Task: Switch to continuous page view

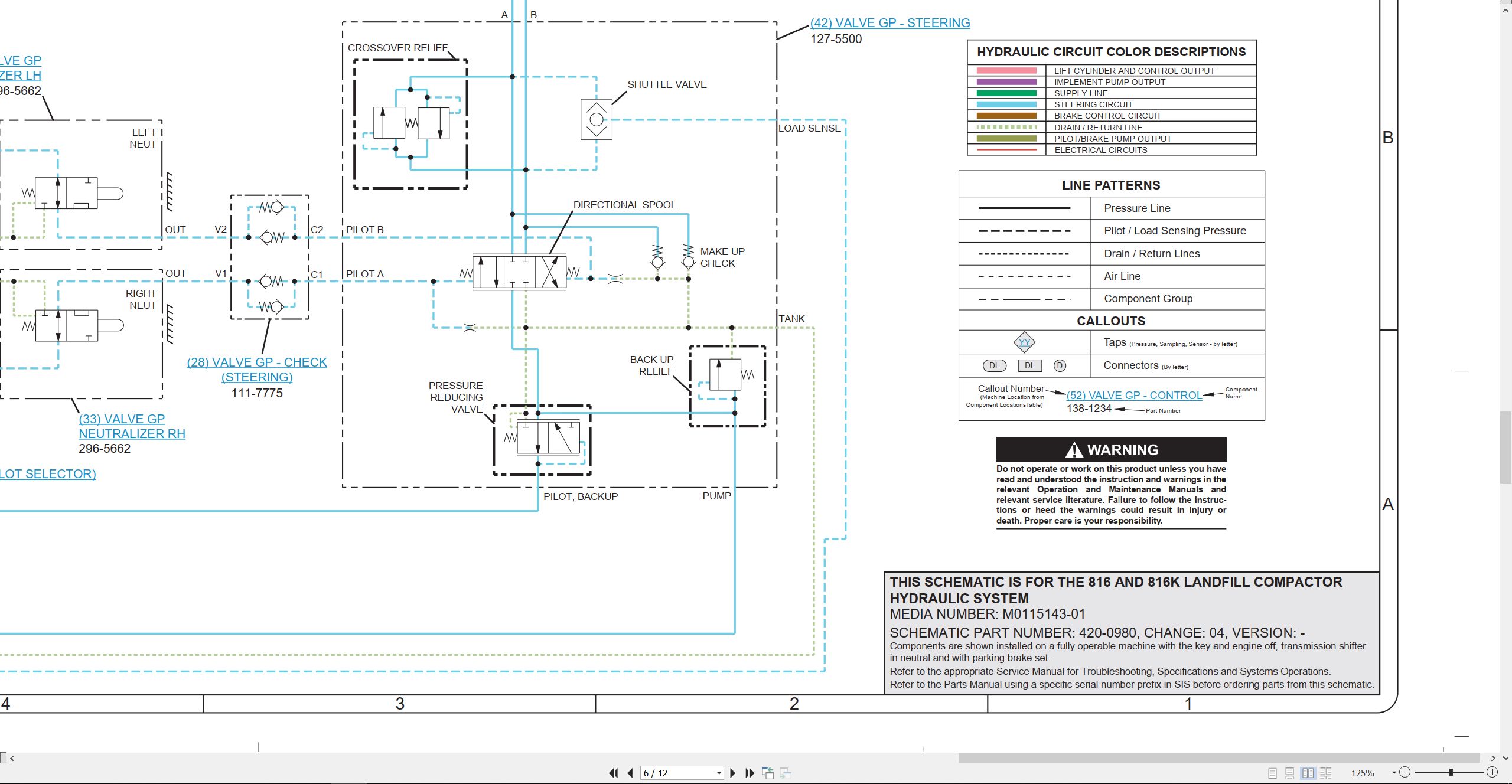Action: coord(1290,773)
